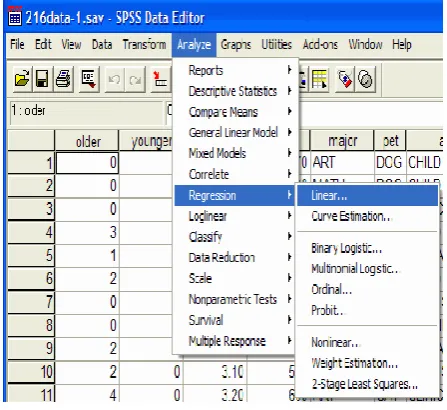Click the Redo arrow icon

[135, 79]
